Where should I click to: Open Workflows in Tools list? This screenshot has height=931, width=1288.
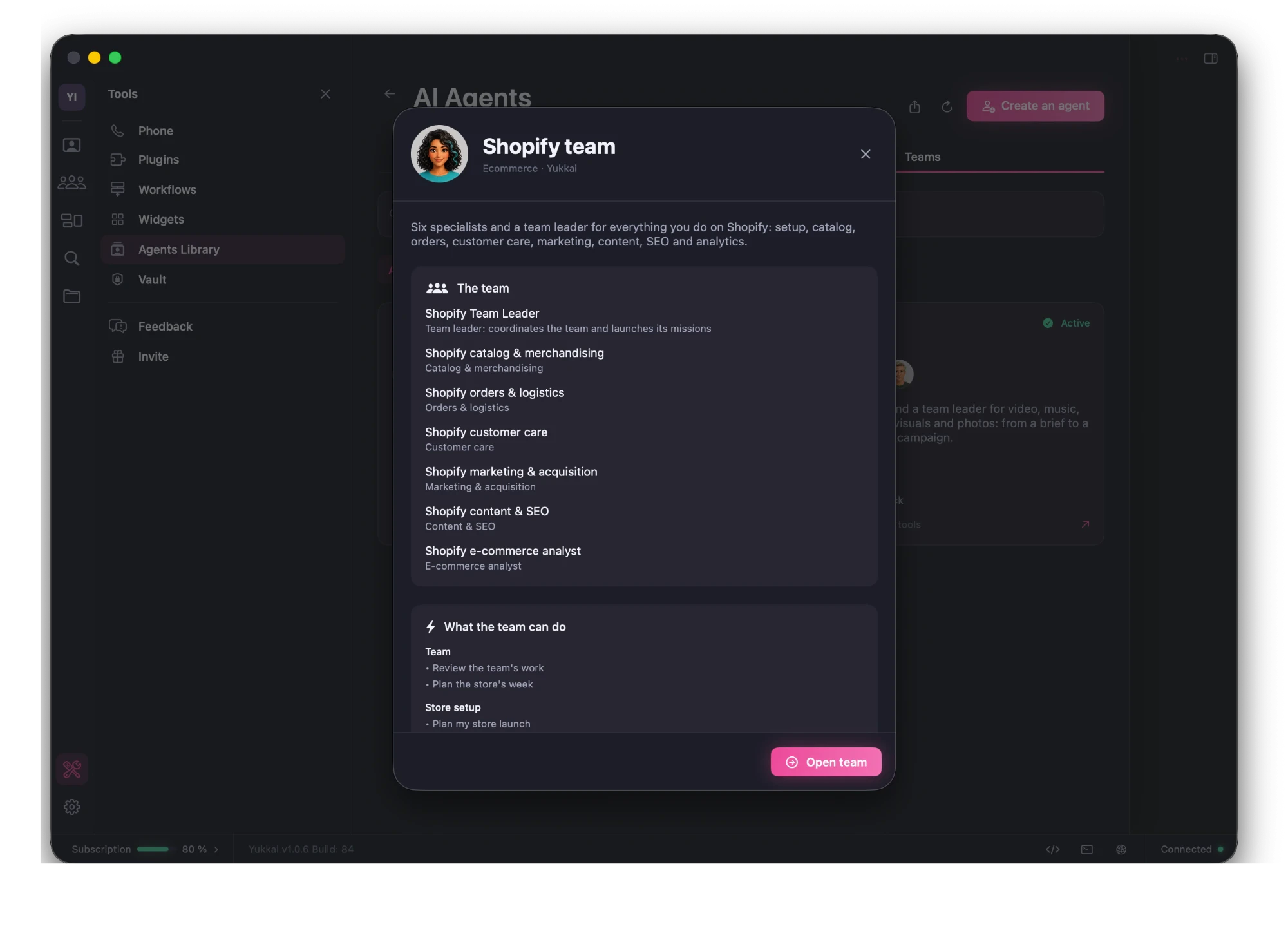click(222, 189)
